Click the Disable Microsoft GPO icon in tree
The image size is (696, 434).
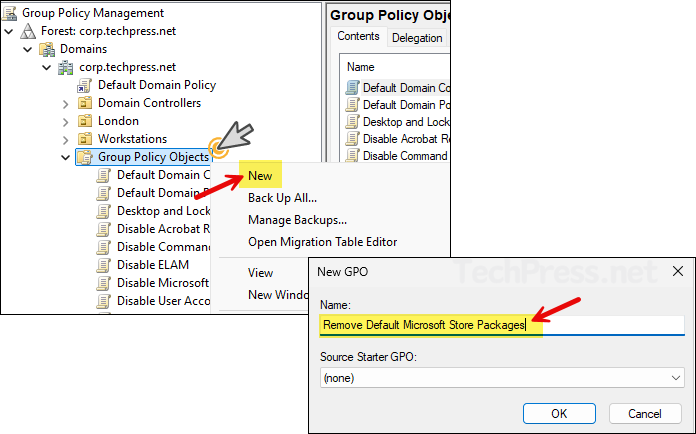[103, 283]
